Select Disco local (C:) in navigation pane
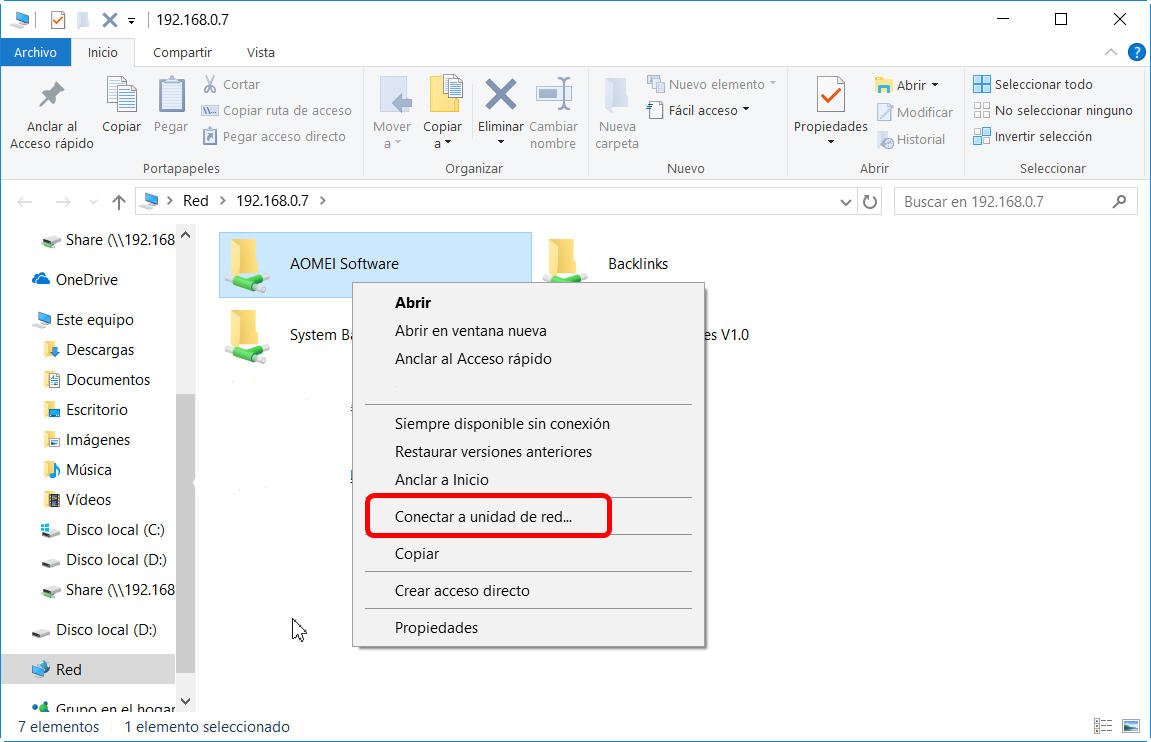The height and width of the screenshot is (742, 1151). pos(115,530)
